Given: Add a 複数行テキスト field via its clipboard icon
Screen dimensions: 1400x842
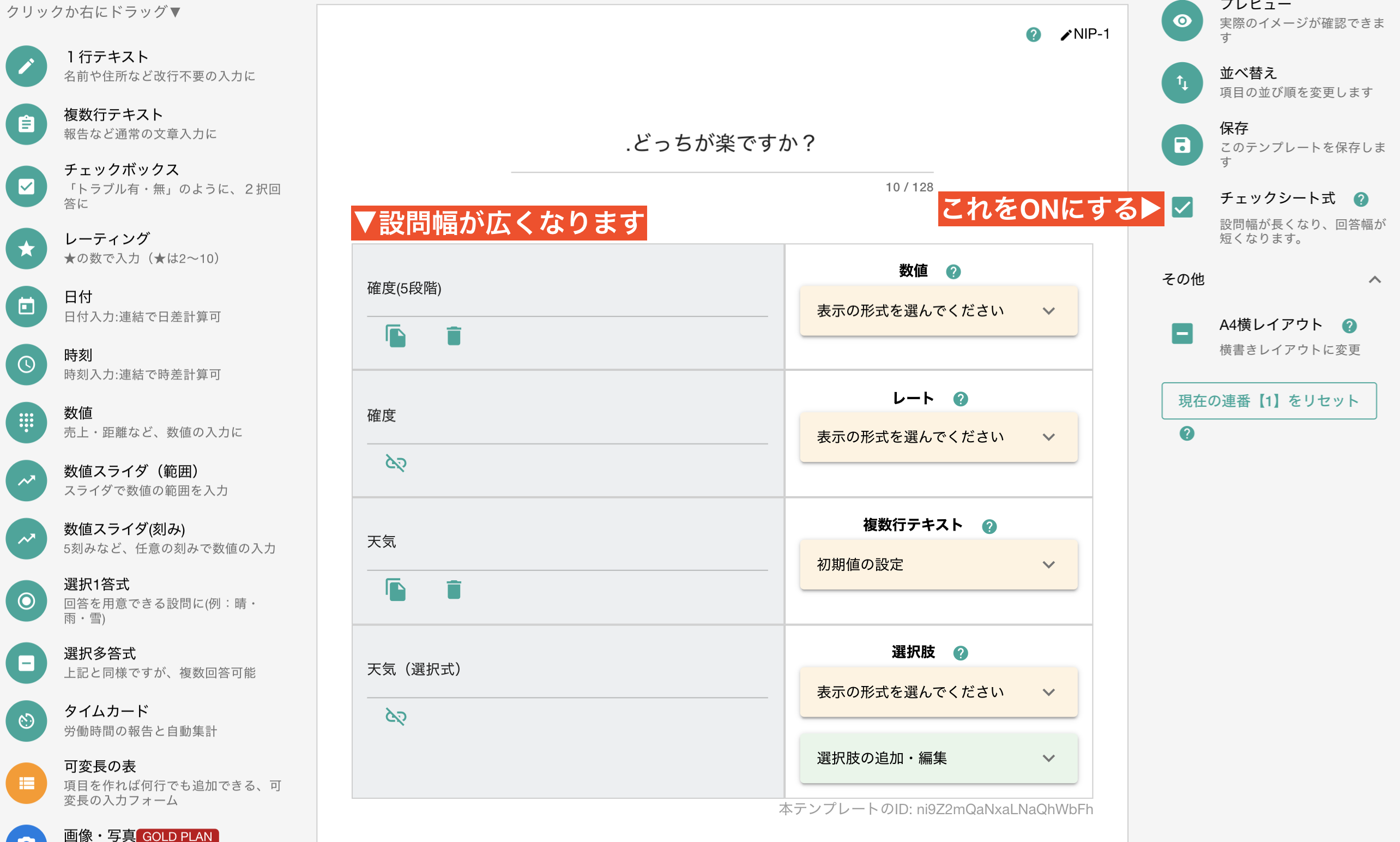Looking at the screenshot, I should coord(26,124).
